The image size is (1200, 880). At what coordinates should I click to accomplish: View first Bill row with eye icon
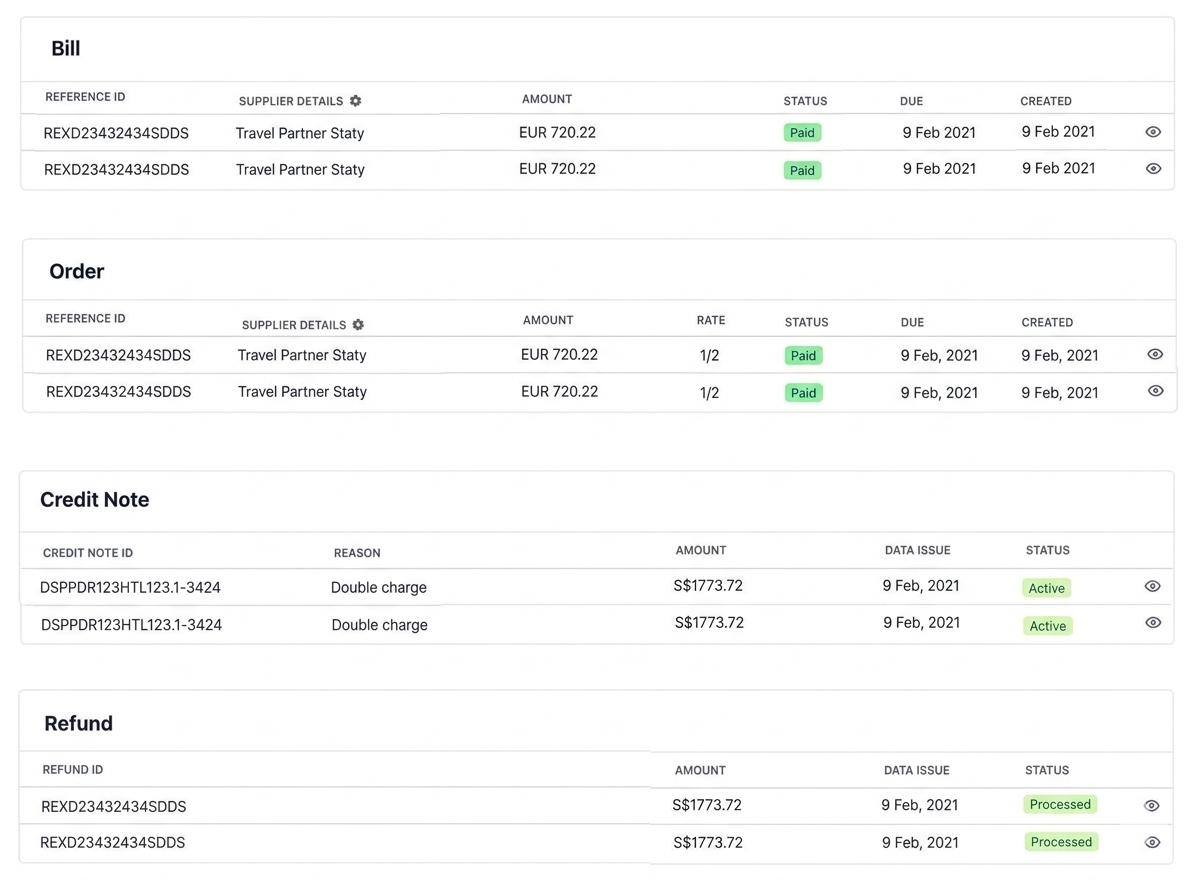[x=1153, y=132]
